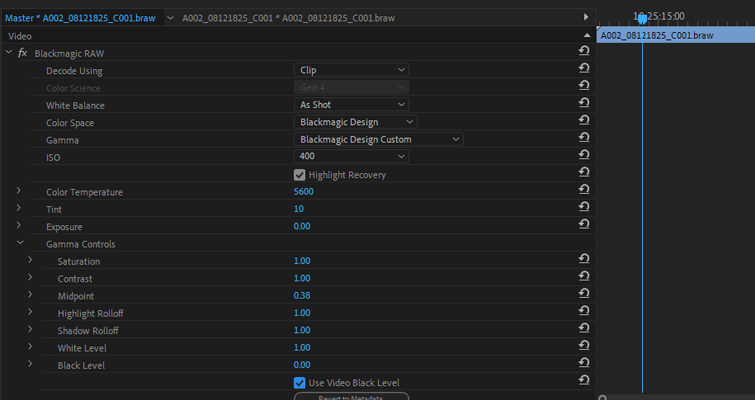Reset the Black Level parameter
Image resolution: width=755 pixels, height=400 pixels.
[x=583, y=365]
